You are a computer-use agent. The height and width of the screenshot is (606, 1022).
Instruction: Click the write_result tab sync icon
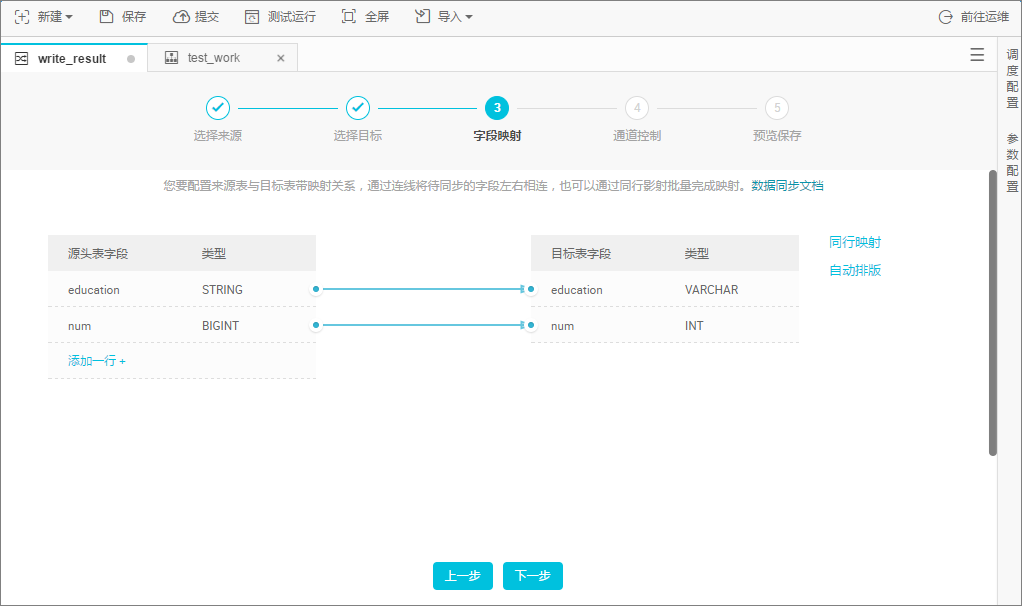tap(22, 59)
